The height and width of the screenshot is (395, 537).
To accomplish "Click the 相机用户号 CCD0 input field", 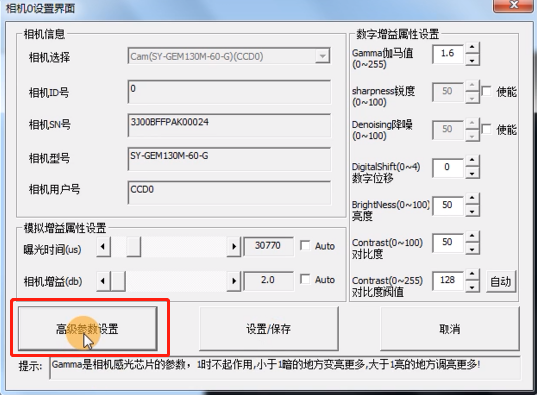I will tap(229, 193).
